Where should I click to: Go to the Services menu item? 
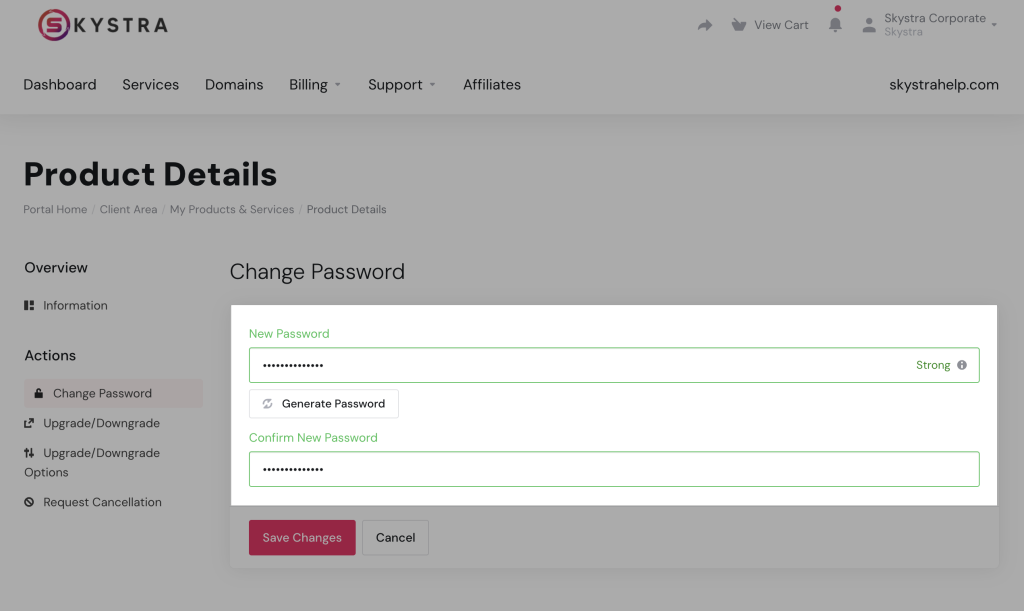pyautogui.click(x=150, y=85)
